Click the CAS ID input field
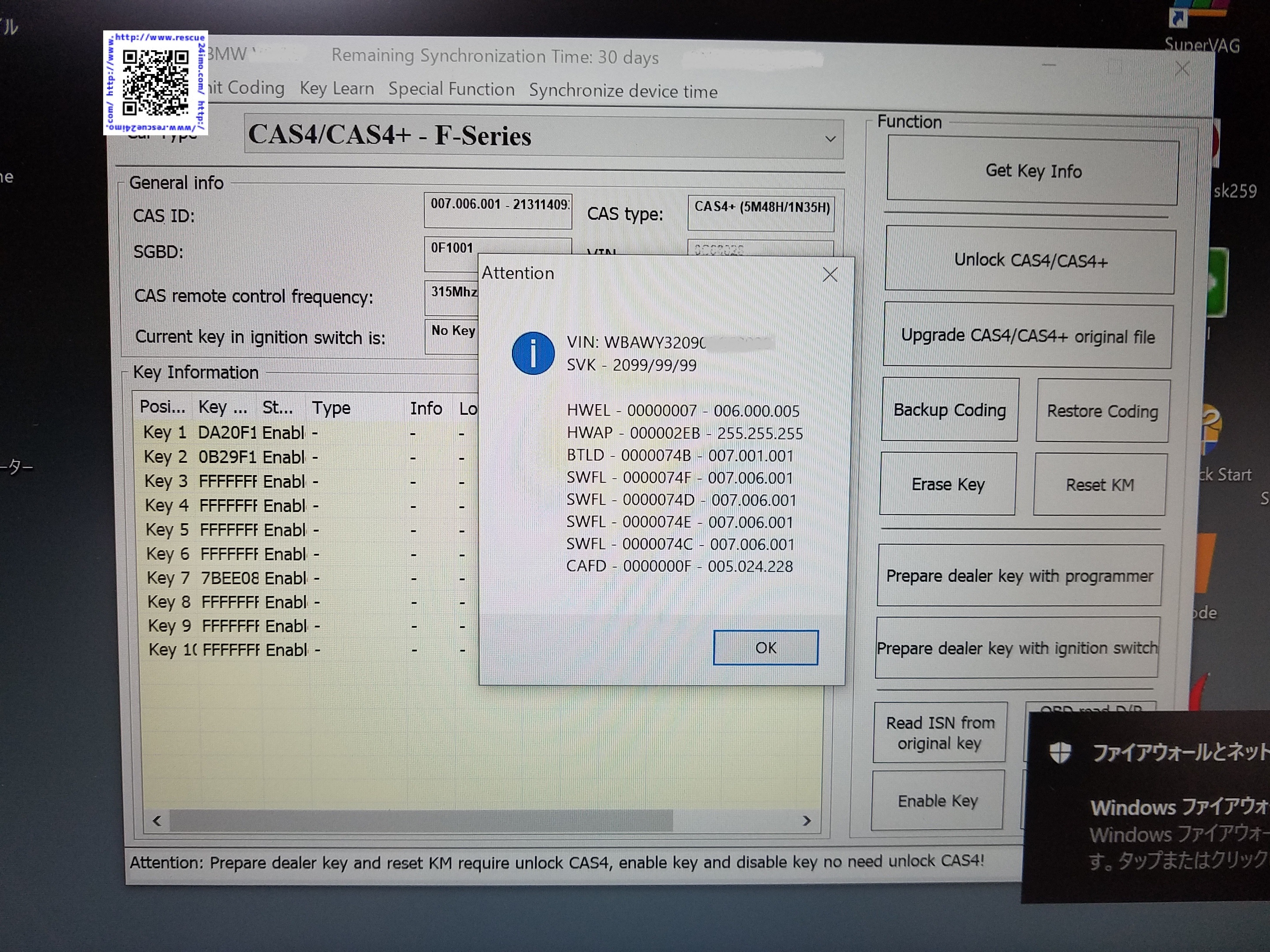 498,210
